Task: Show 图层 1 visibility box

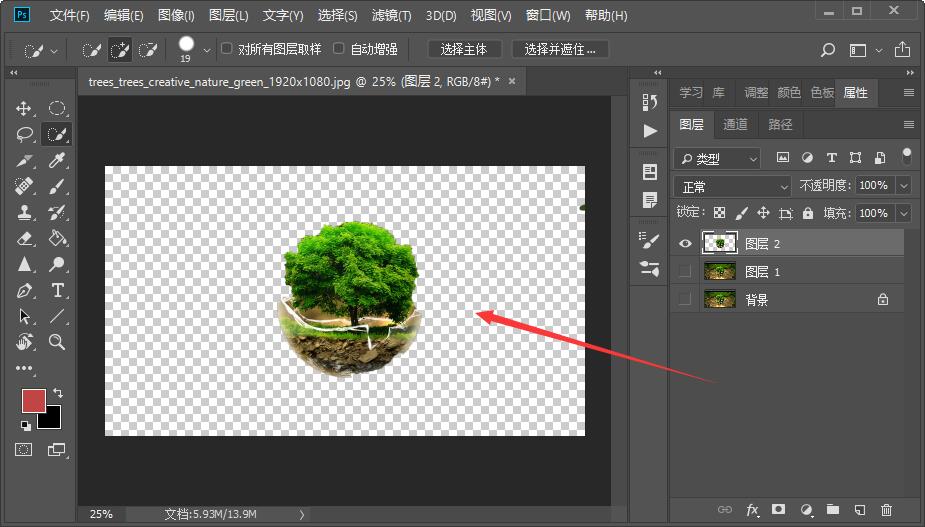Action: pos(685,271)
